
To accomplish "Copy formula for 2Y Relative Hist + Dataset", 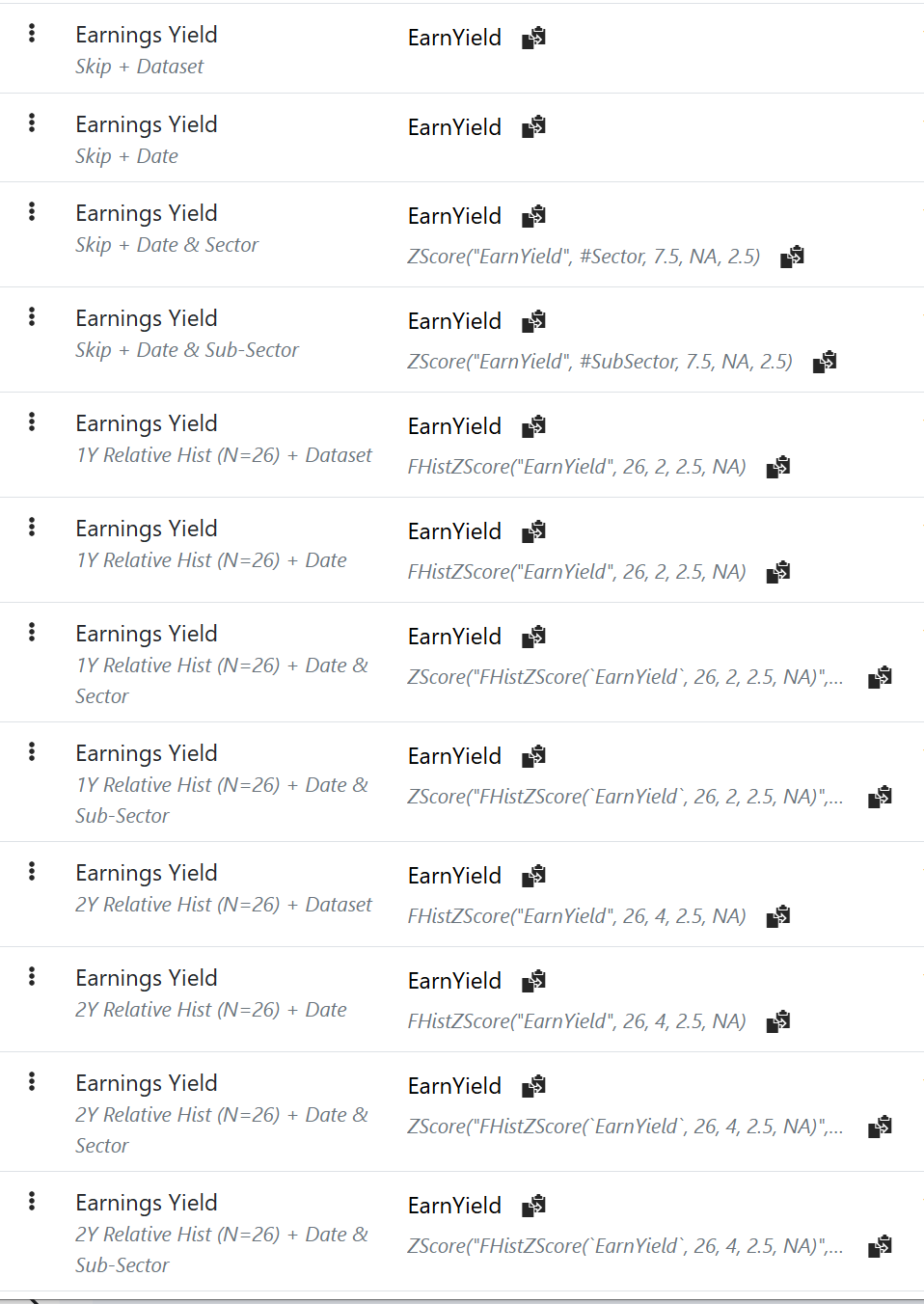I will click(778, 916).
